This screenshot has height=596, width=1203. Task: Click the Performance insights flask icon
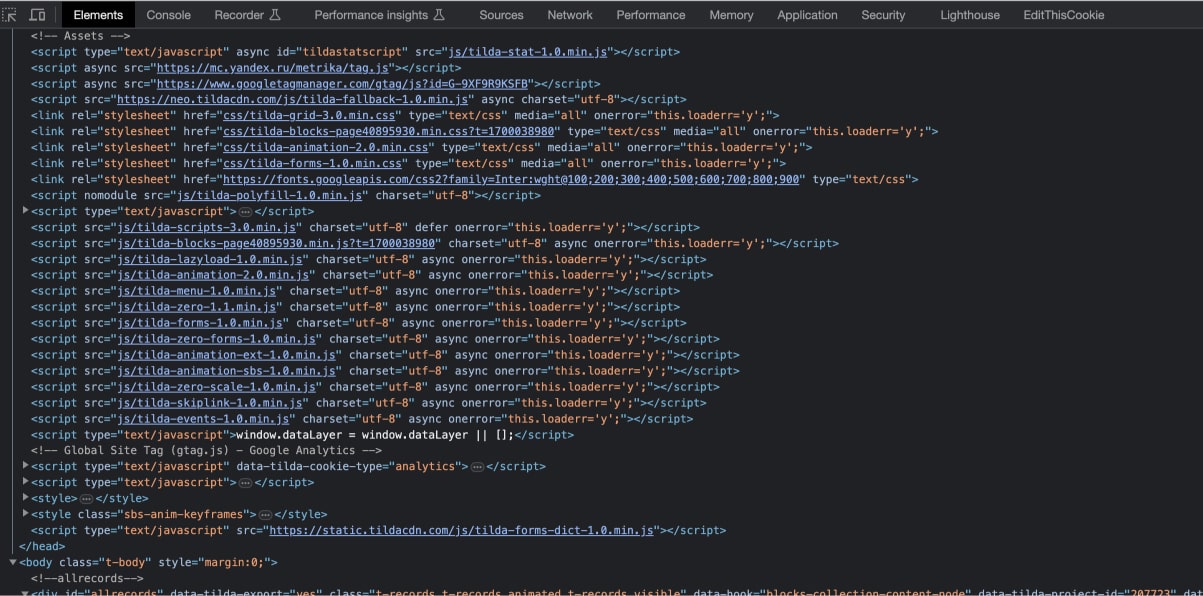[x=437, y=15]
